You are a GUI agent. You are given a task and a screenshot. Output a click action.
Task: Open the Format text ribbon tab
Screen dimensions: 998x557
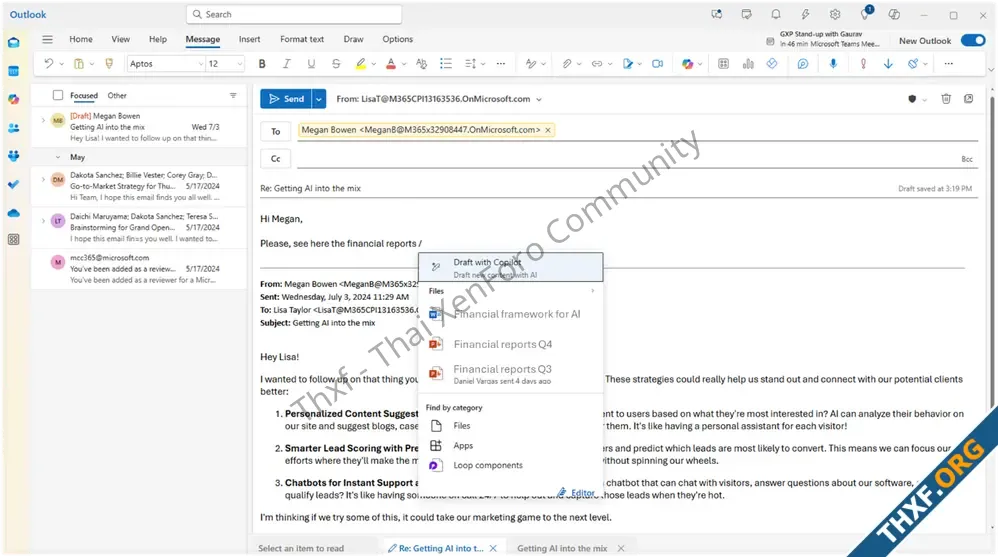click(x=302, y=39)
